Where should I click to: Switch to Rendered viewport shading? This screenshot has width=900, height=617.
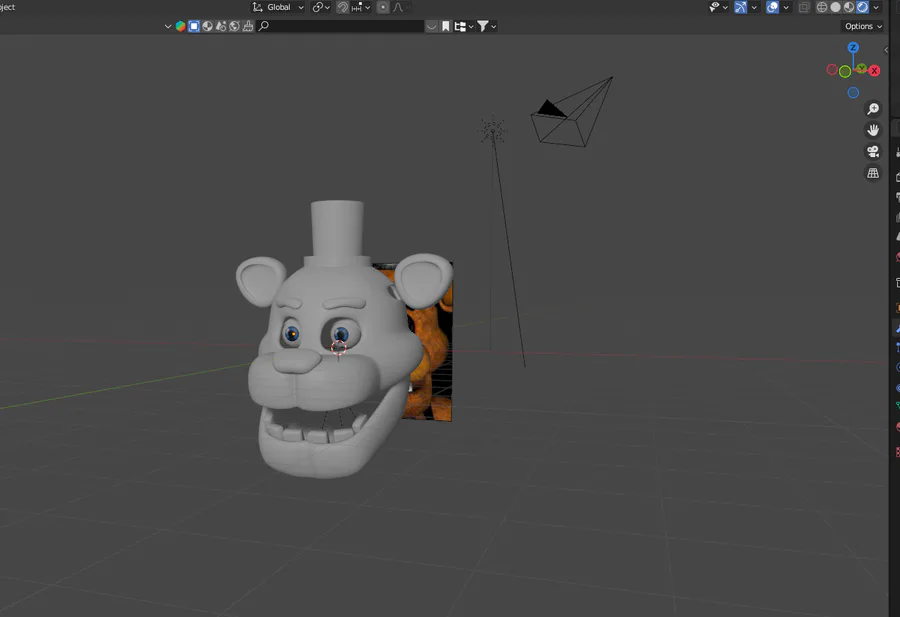tap(862, 7)
